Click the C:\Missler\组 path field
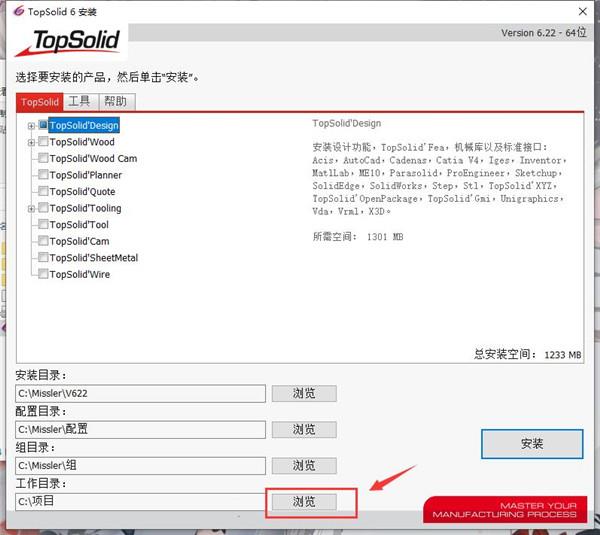 tap(140, 466)
